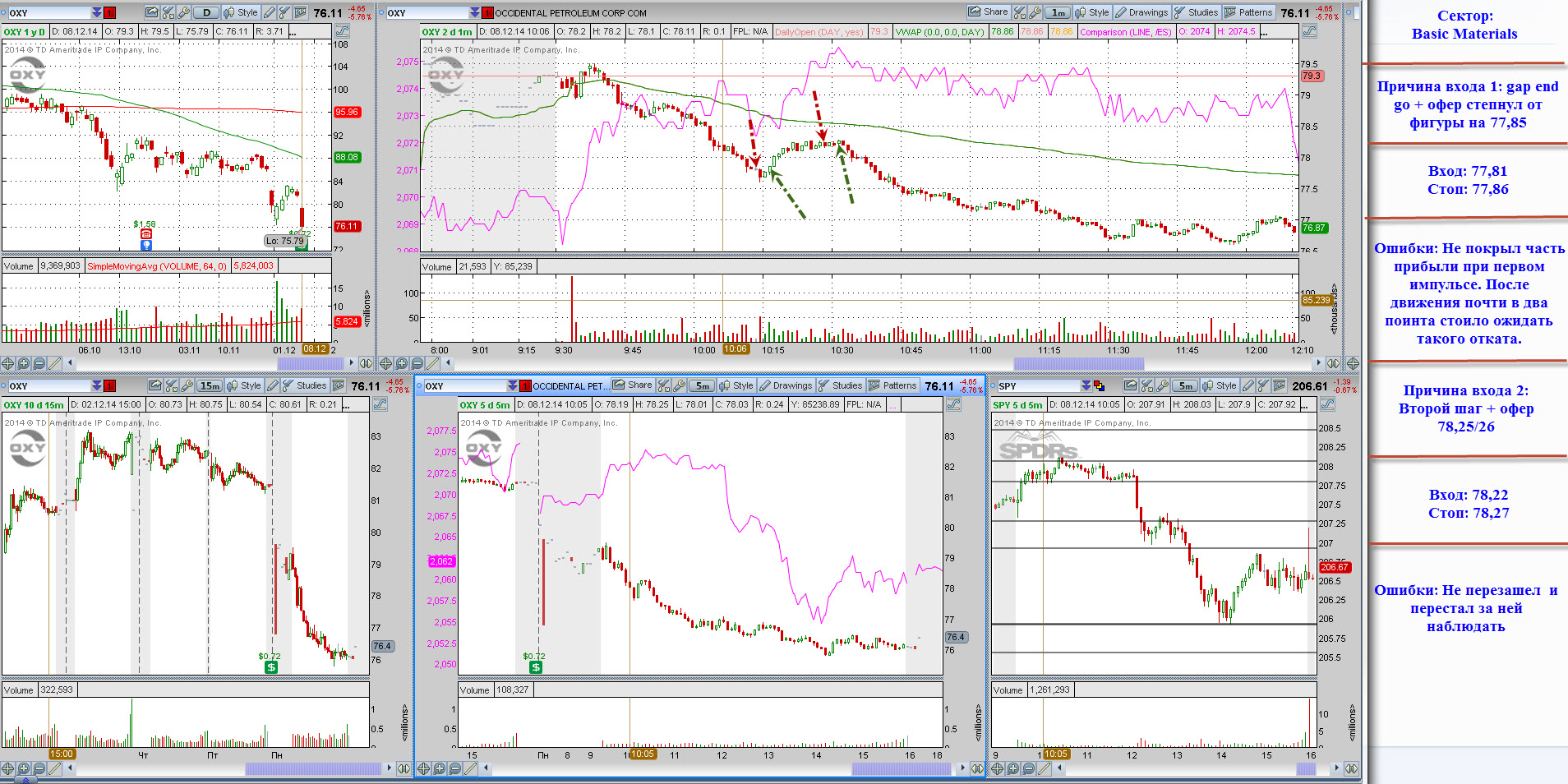Click study line icon beside OXY 2 d 1m header
This screenshot has height=784, width=1568.
click(x=1310, y=31)
